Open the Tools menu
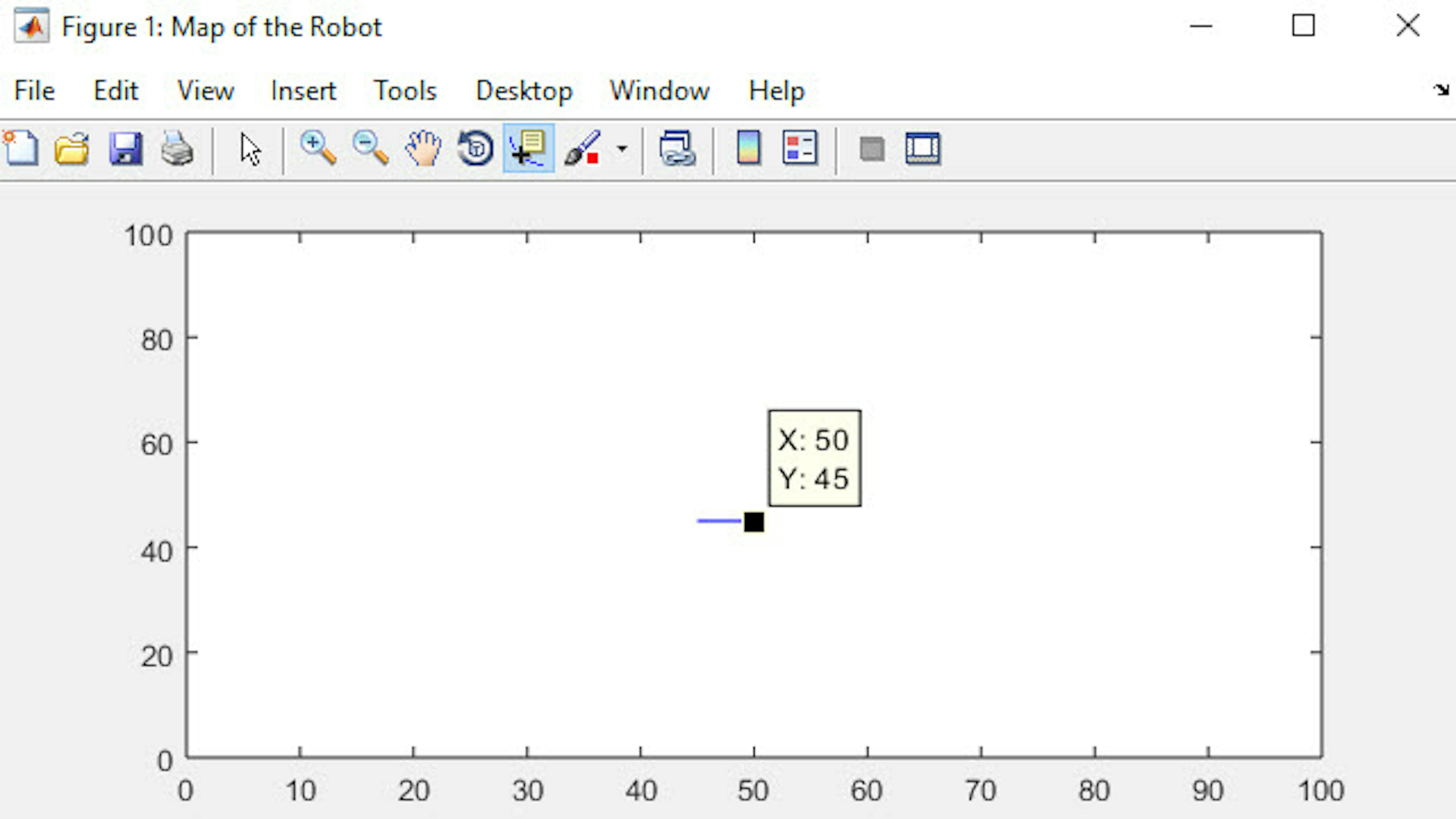 coord(405,91)
